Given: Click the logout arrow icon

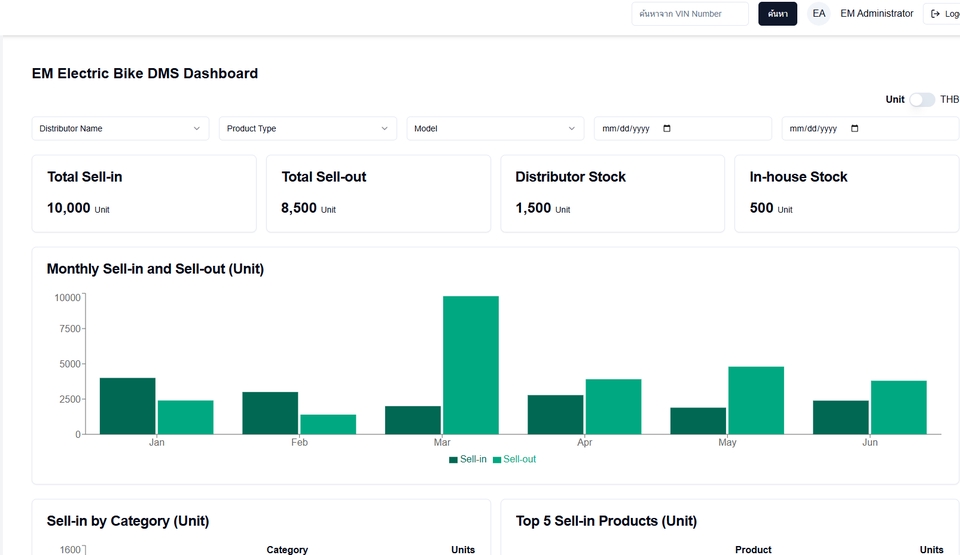Looking at the screenshot, I should (935, 14).
